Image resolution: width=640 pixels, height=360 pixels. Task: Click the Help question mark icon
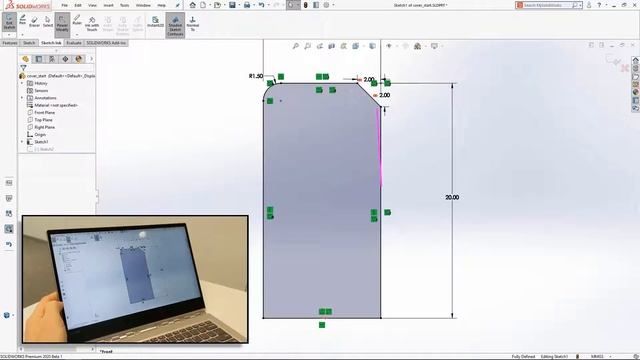click(x=599, y=5)
